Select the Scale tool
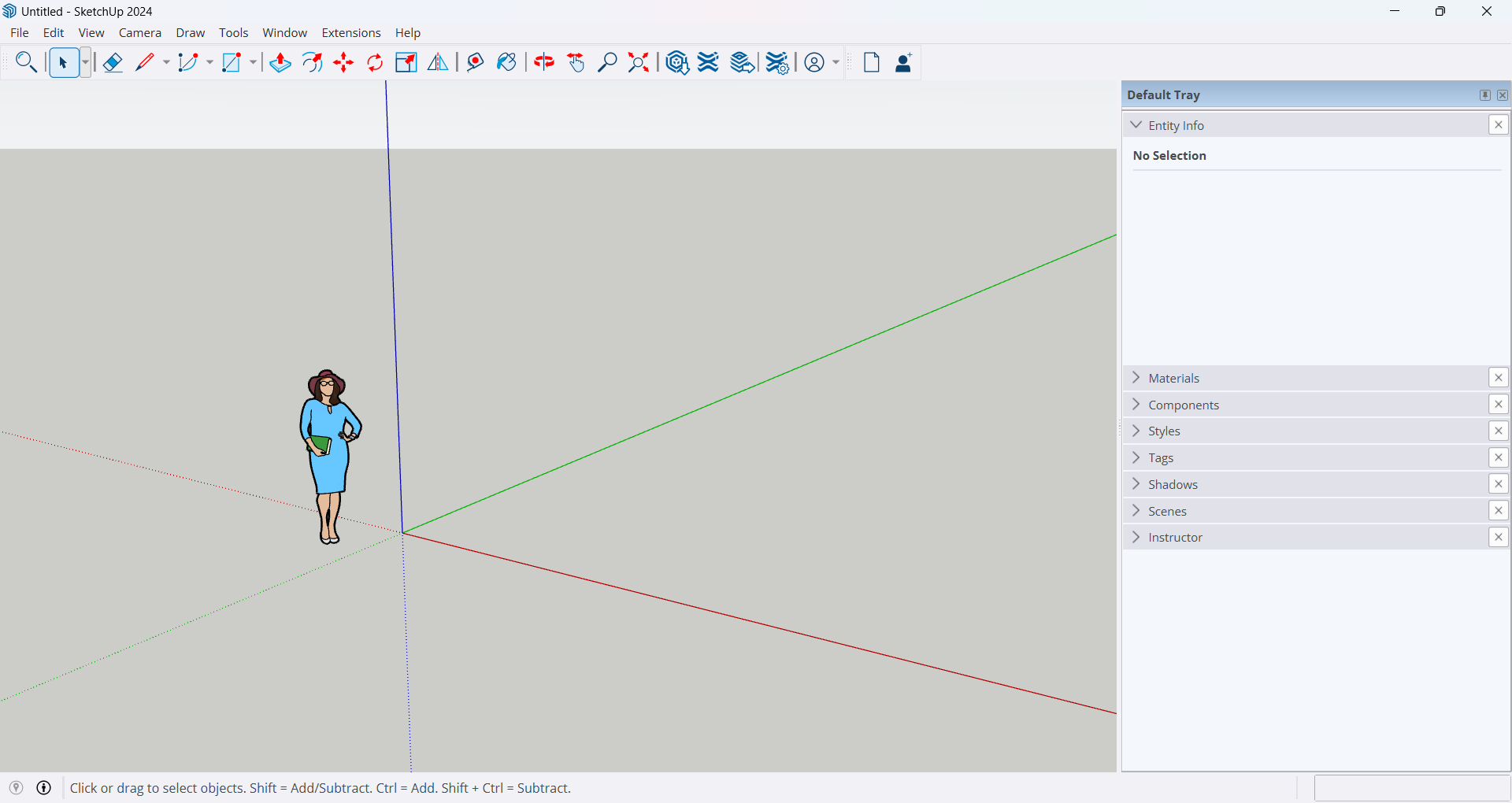The image size is (1512, 803). [x=406, y=63]
